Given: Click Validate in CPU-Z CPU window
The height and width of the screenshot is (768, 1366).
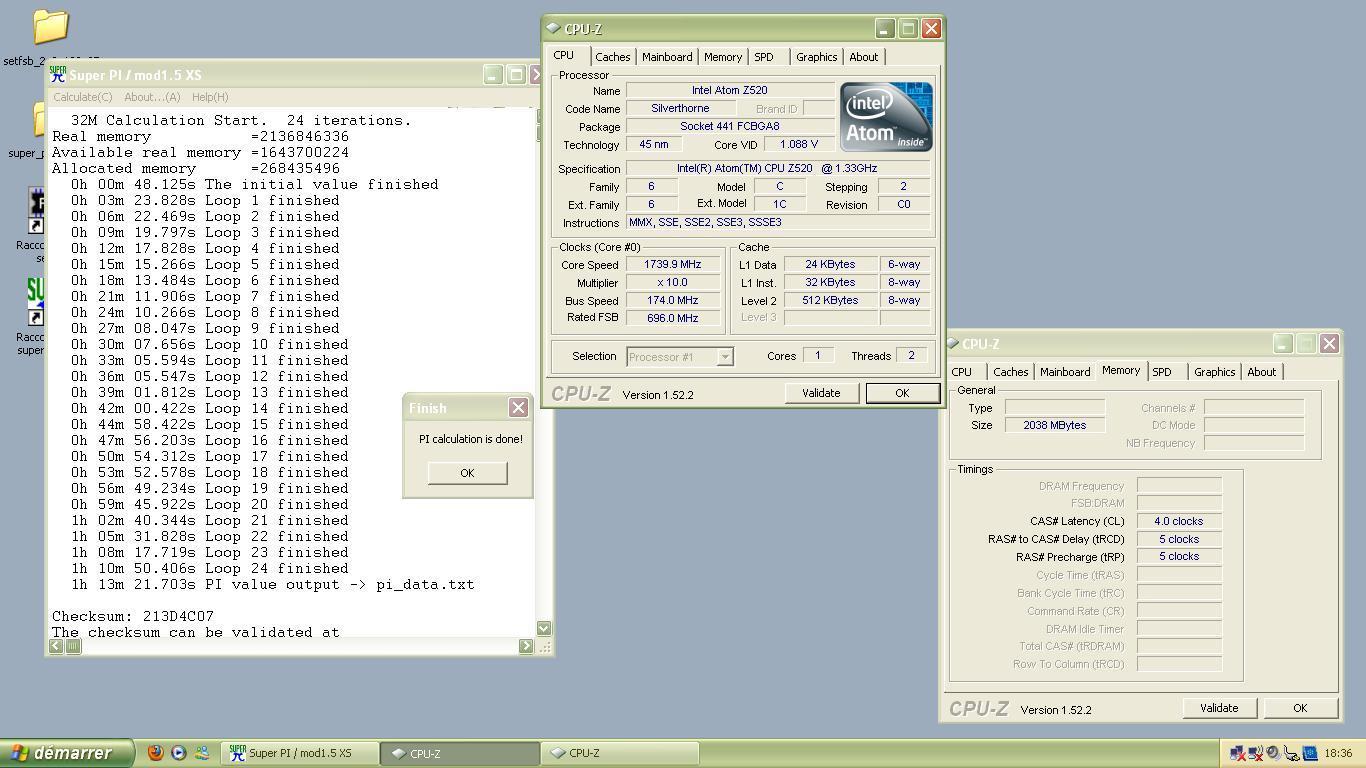Looking at the screenshot, I should 821,393.
